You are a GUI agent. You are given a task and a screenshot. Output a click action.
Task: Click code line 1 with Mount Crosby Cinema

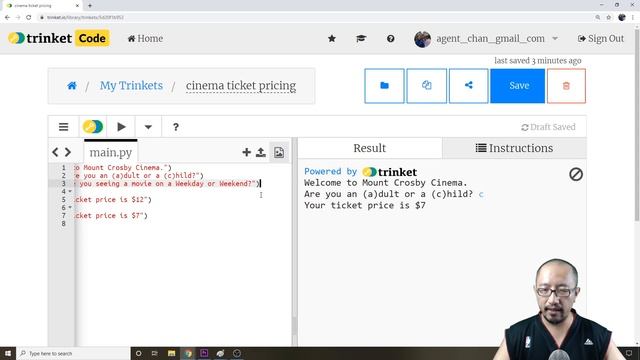point(123,168)
